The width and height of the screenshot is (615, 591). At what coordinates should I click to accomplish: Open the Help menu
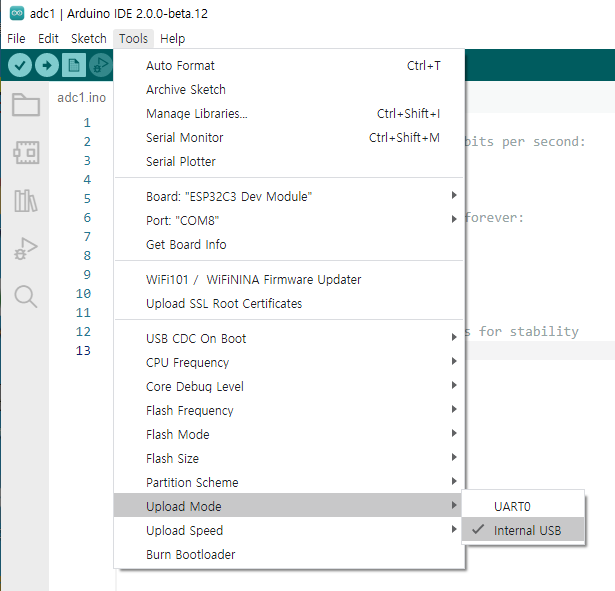(172, 38)
